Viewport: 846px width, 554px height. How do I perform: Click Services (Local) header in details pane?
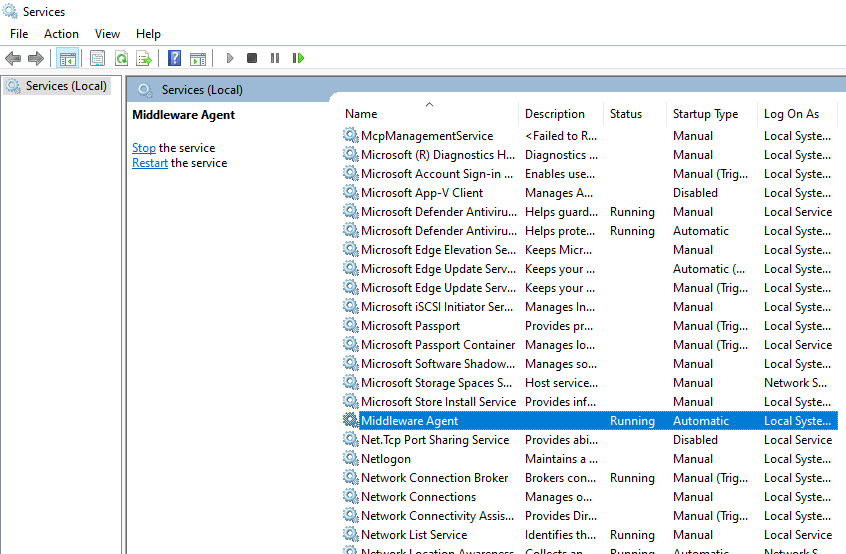click(202, 90)
